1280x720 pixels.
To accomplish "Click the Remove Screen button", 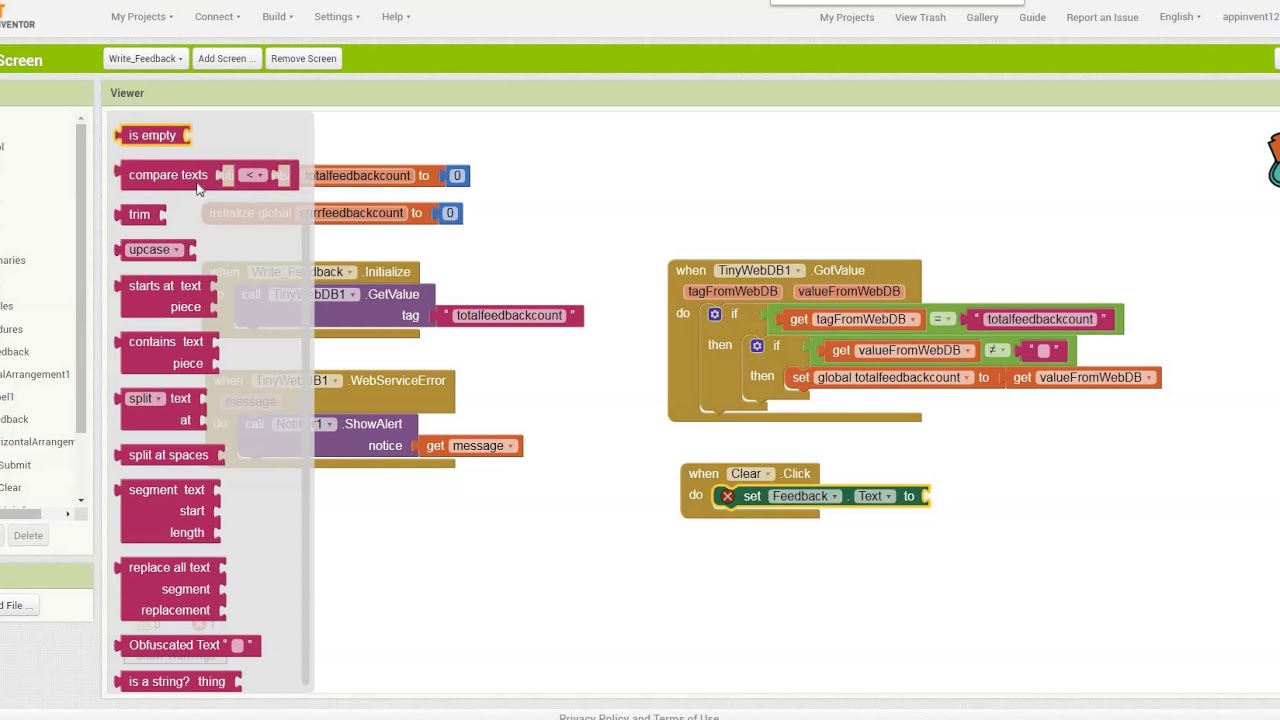I will pyautogui.click(x=303, y=59).
